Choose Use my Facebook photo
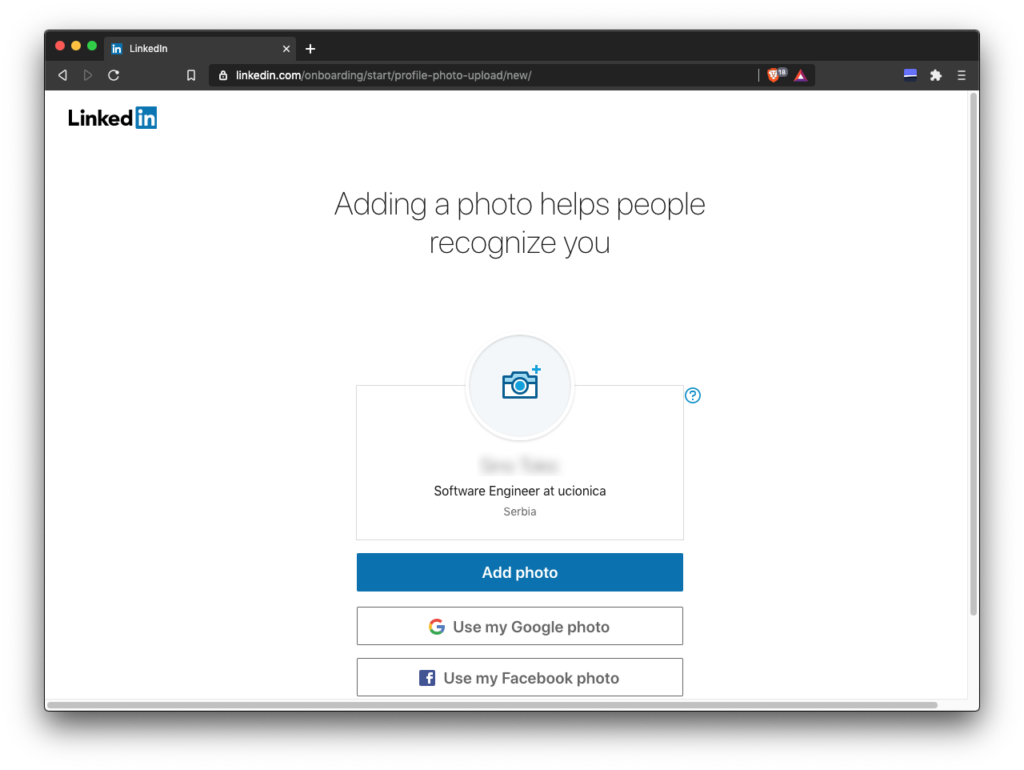Image resolution: width=1024 pixels, height=770 pixels. pyautogui.click(x=520, y=678)
